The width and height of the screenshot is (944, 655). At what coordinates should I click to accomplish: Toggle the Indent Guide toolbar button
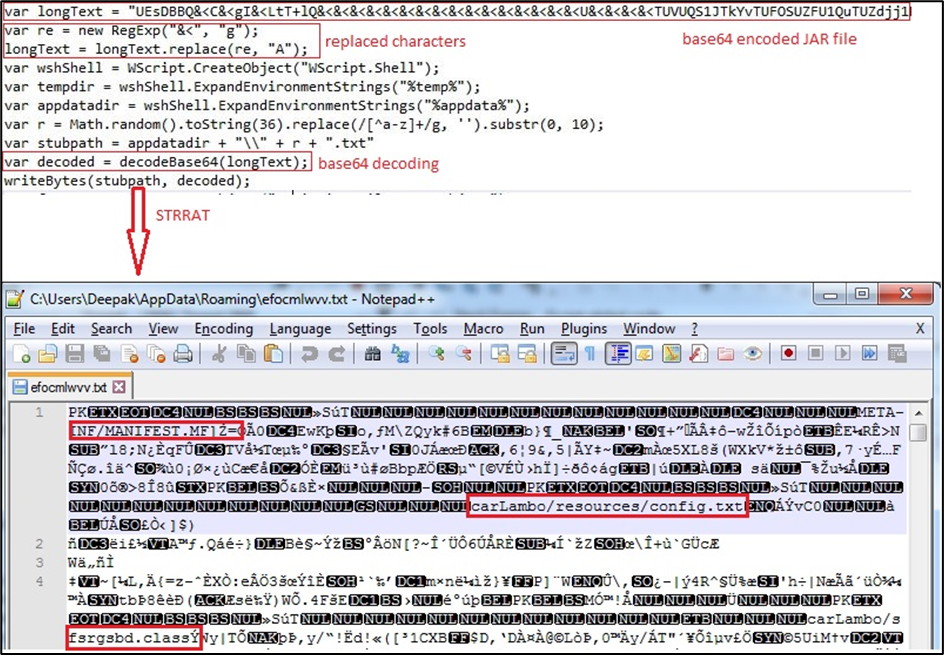point(618,353)
